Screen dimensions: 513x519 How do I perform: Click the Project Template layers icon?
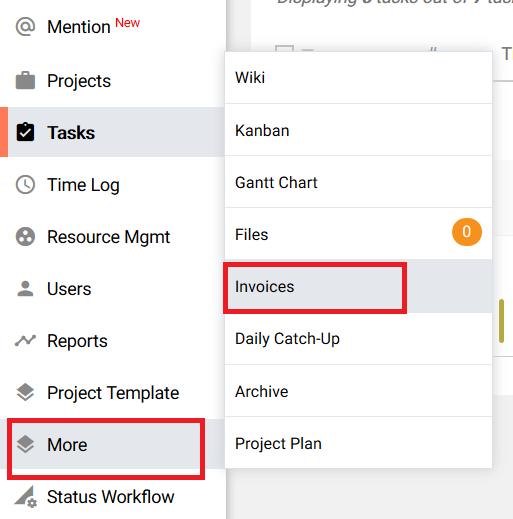(x=25, y=392)
